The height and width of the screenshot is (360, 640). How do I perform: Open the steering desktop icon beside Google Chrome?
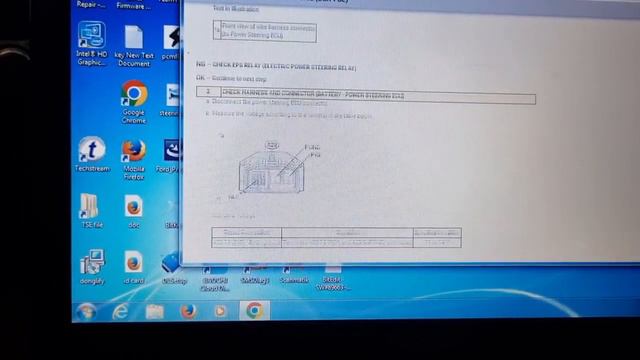(x=171, y=100)
